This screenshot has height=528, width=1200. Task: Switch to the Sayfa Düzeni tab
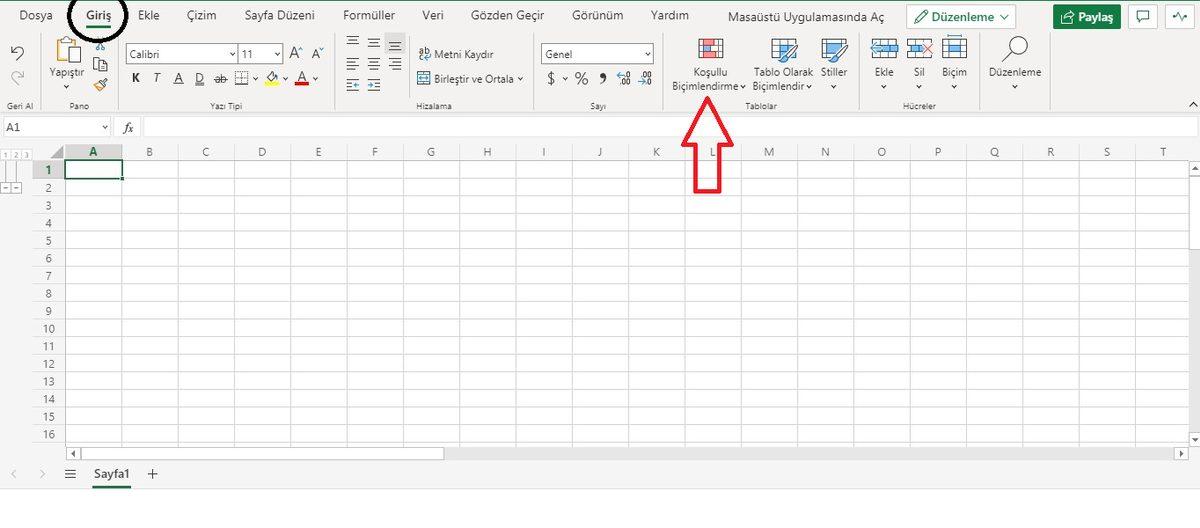280,16
